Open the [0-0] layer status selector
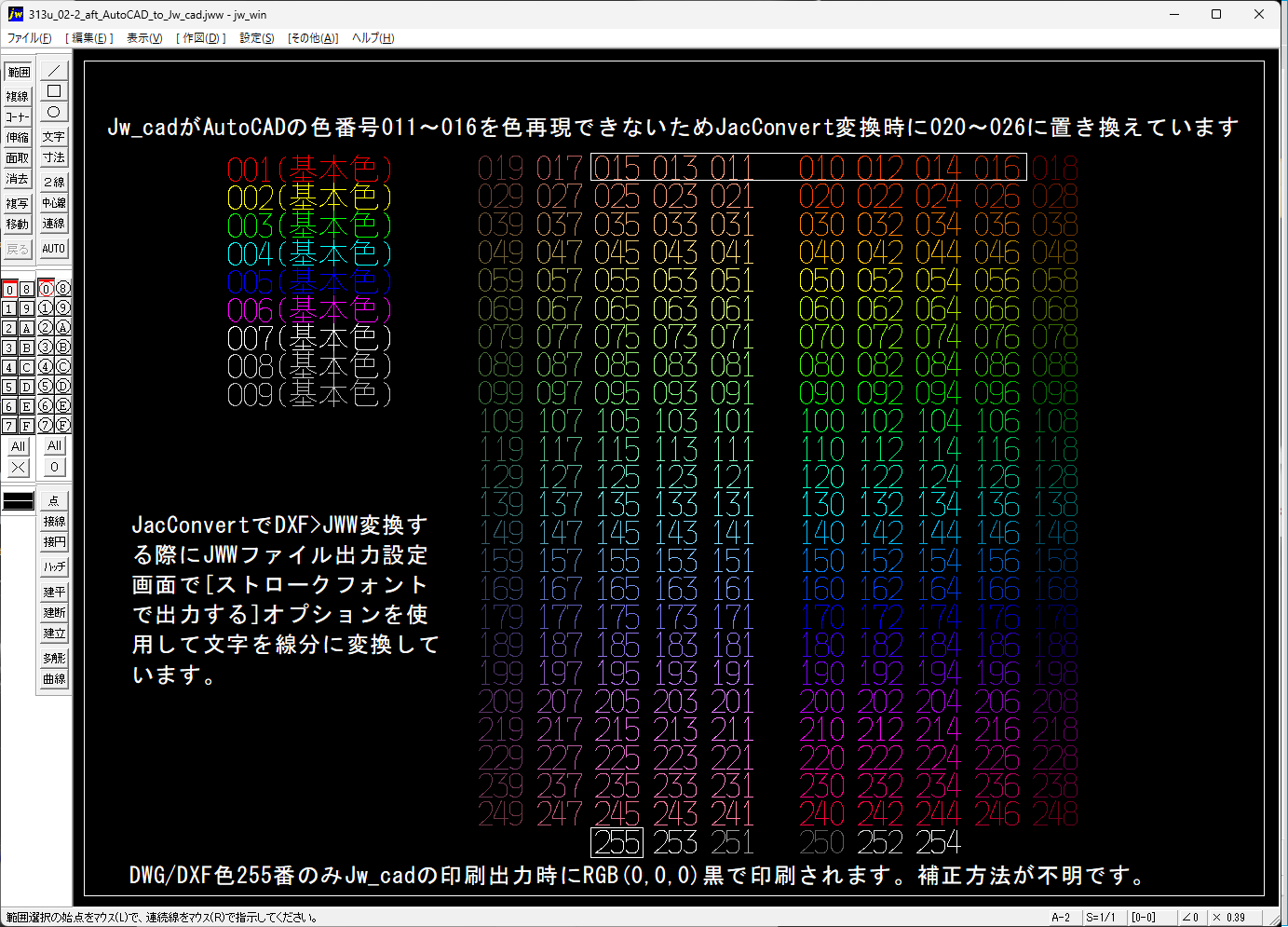The height and width of the screenshot is (927, 1288). coord(1143,918)
